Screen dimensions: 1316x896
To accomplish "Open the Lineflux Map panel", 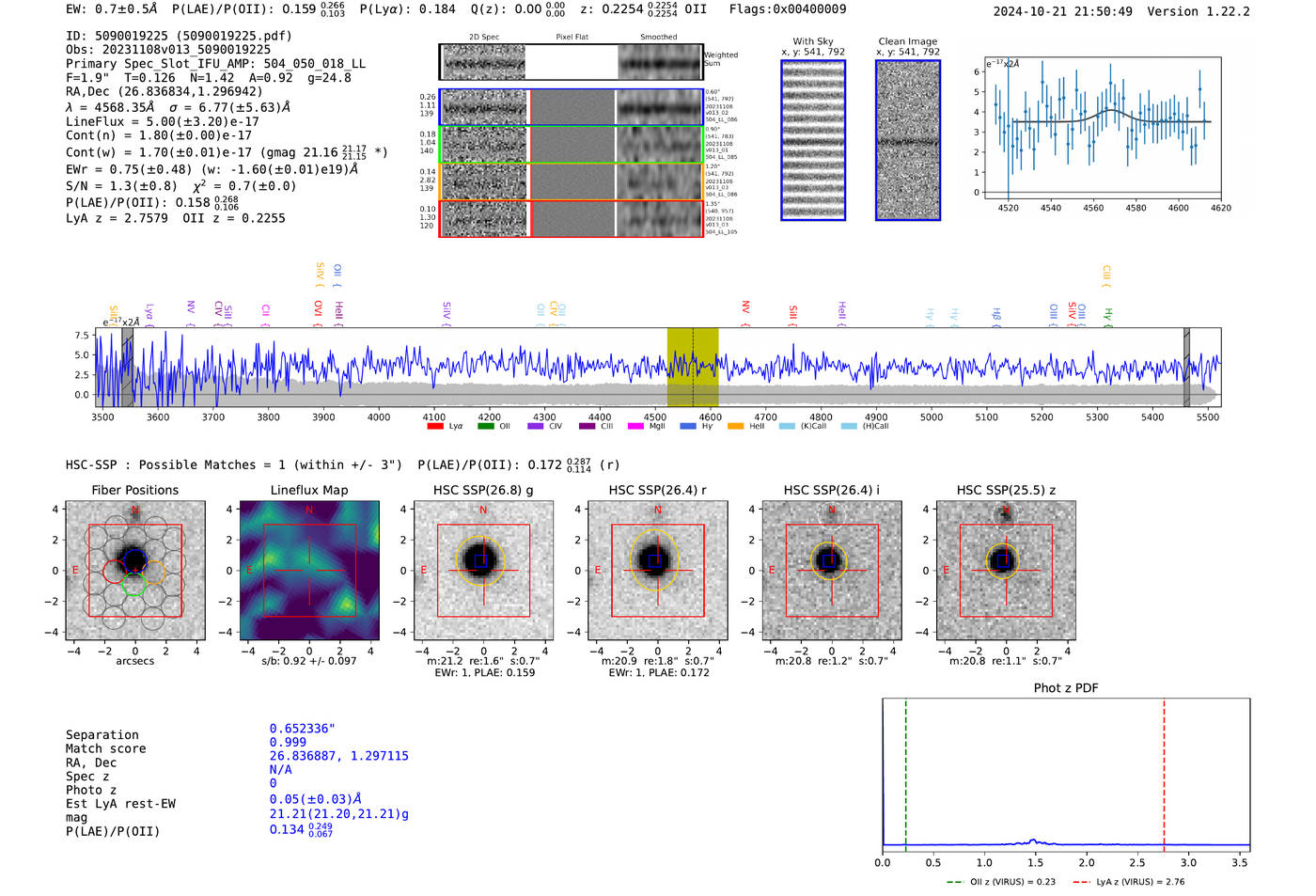I will [309, 571].
